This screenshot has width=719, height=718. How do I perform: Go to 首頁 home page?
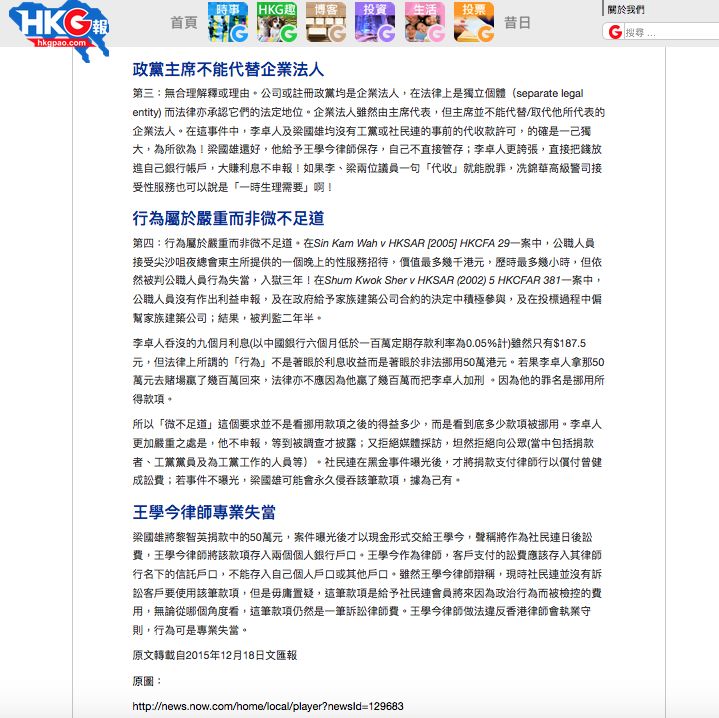pos(183,23)
